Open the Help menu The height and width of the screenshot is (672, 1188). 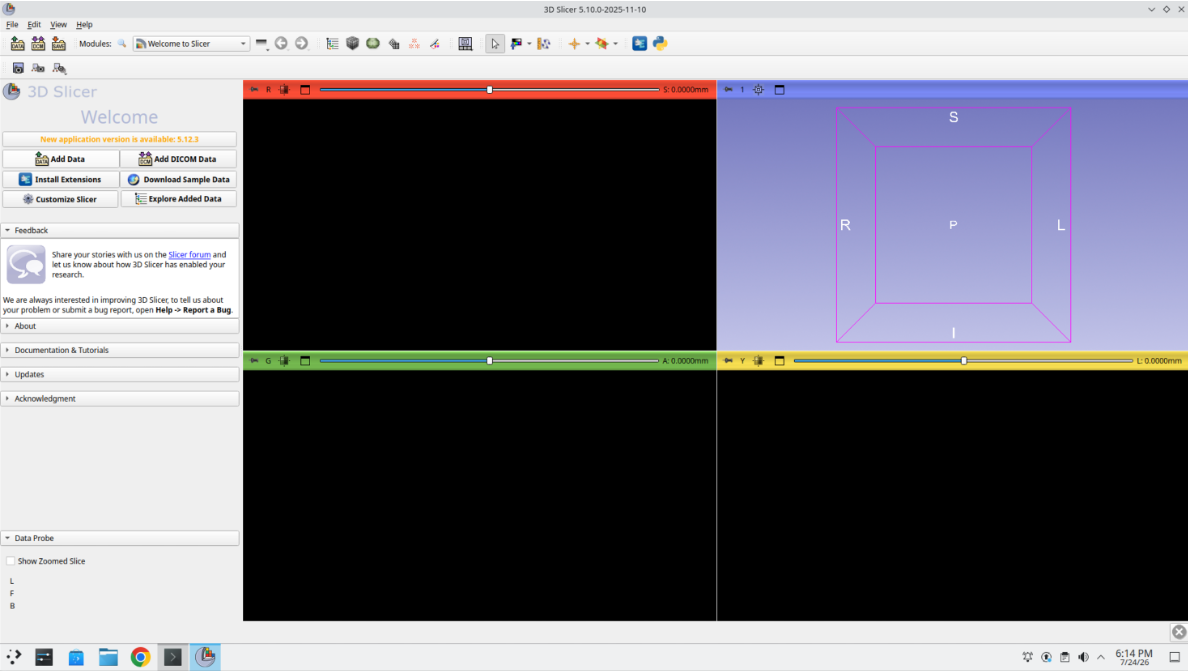tap(84, 24)
